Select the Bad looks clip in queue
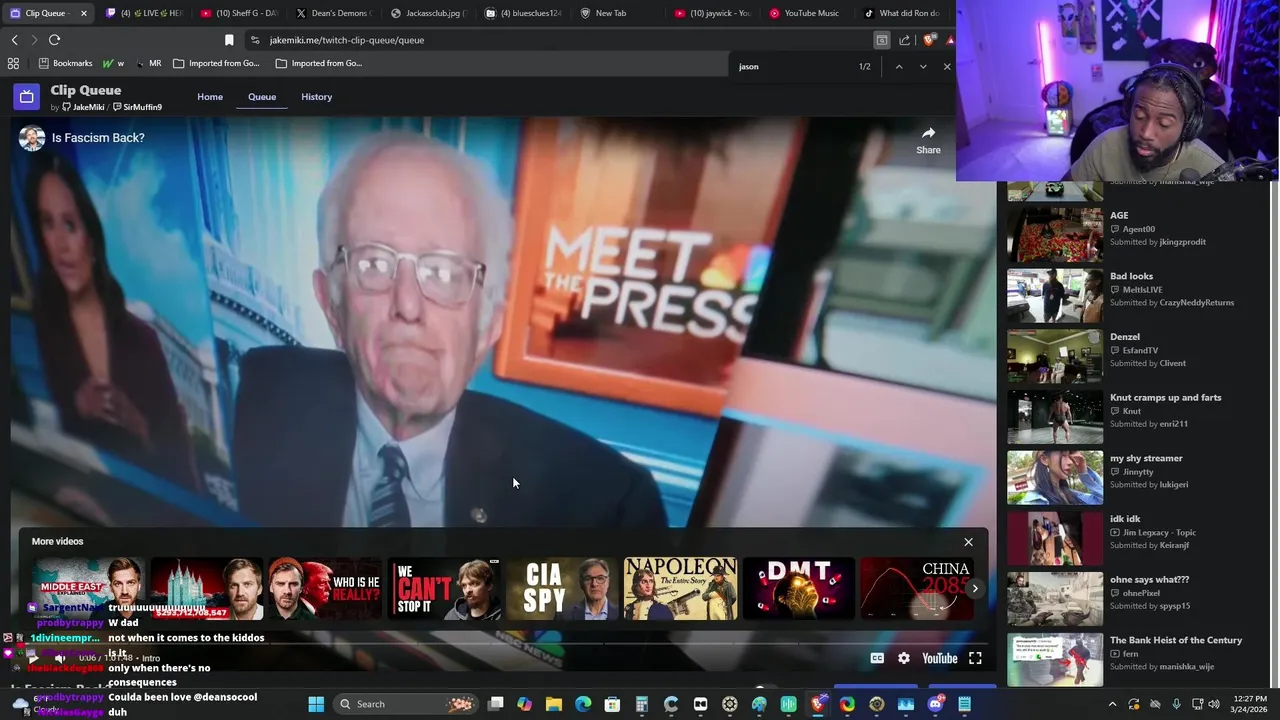Image resolution: width=1280 pixels, height=720 pixels. (x=1135, y=294)
